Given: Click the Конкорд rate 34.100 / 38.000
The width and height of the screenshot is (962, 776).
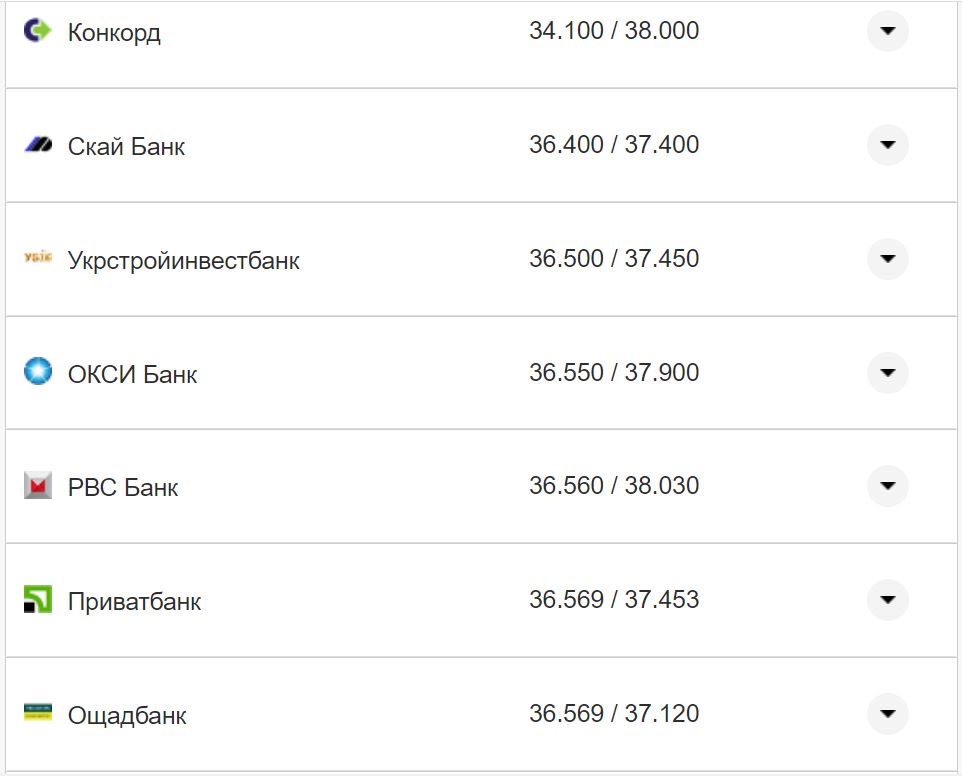Looking at the screenshot, I should coord(614,31).
